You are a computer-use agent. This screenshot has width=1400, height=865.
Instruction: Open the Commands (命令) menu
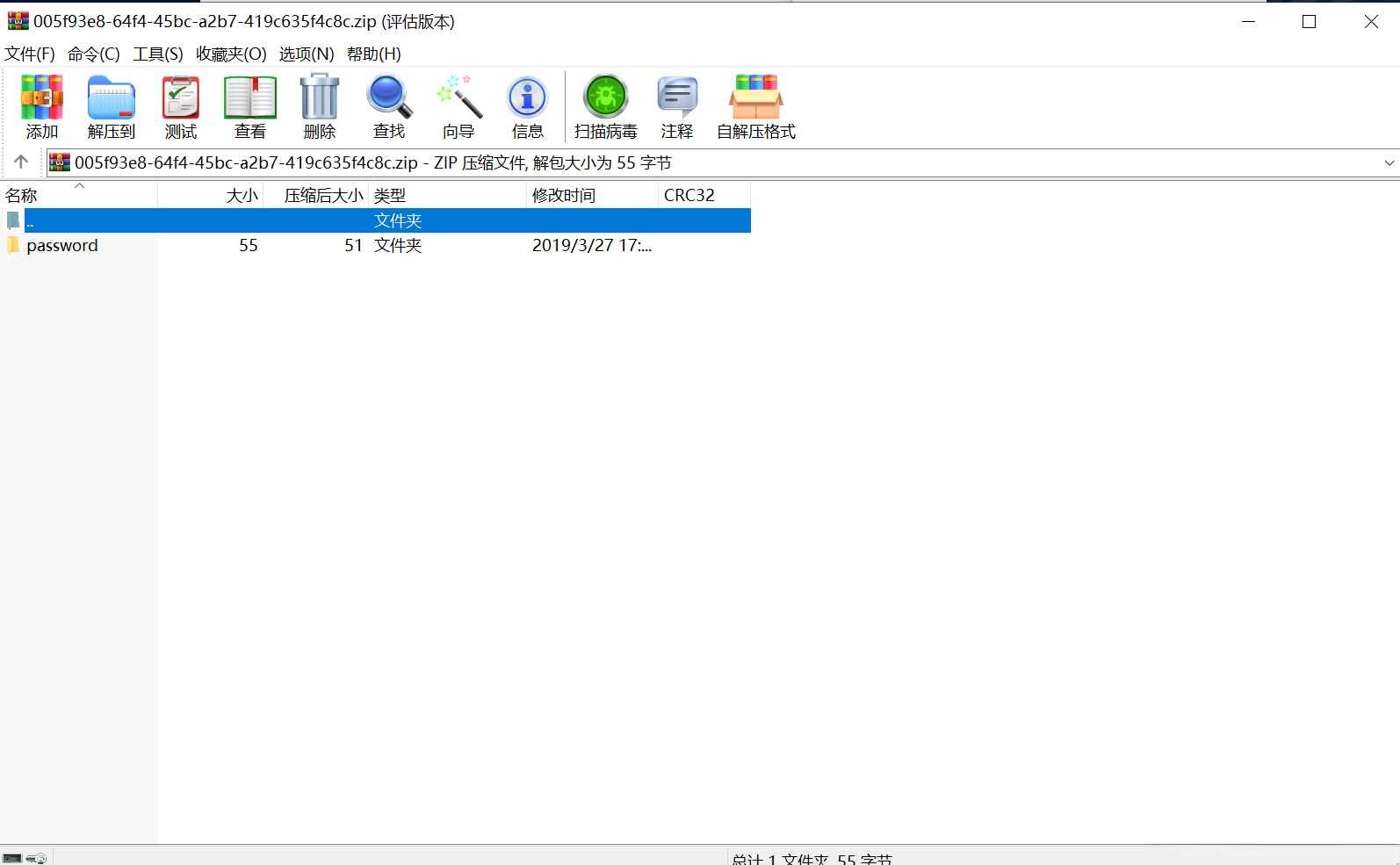[x=94, y=54]
